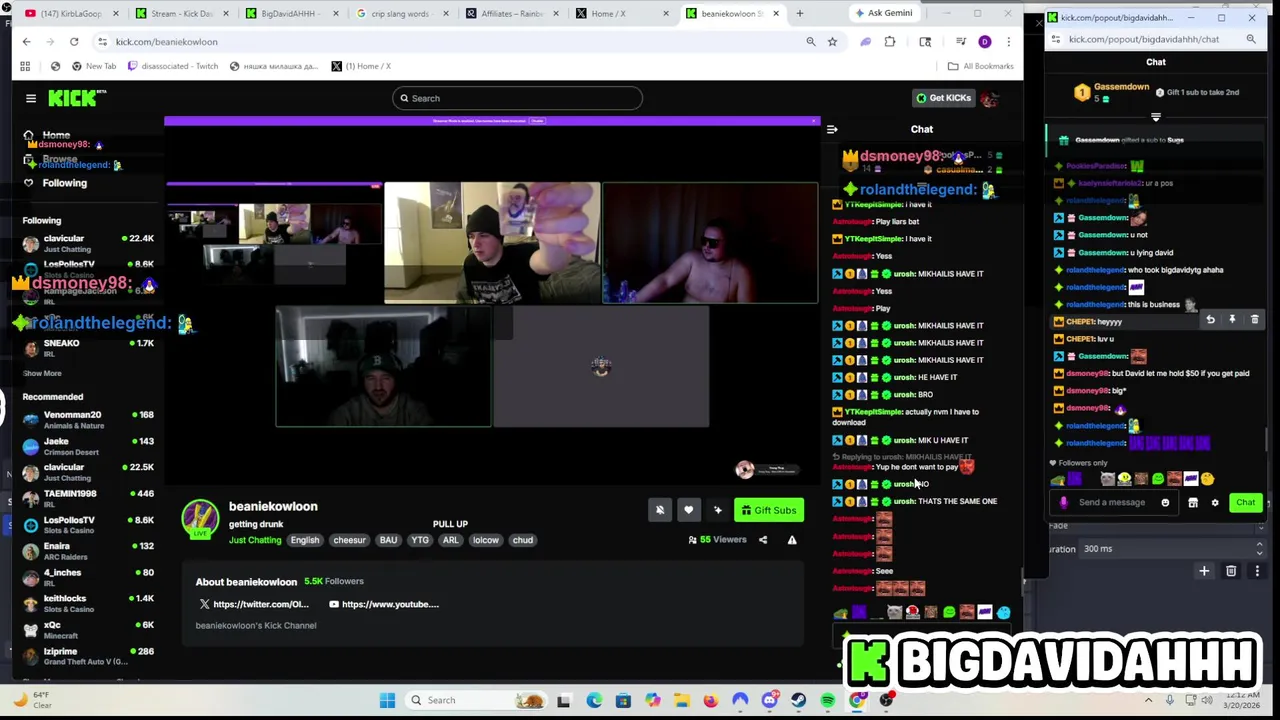Switch to the crip slang words tab

click(x=400, y=13)
